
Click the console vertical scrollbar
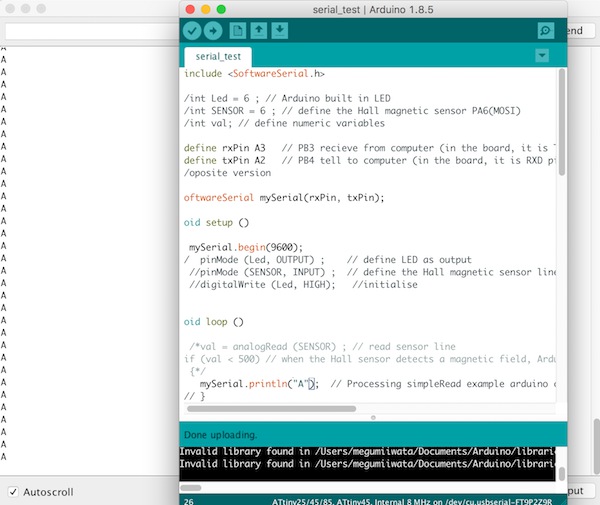click(562, 474)
